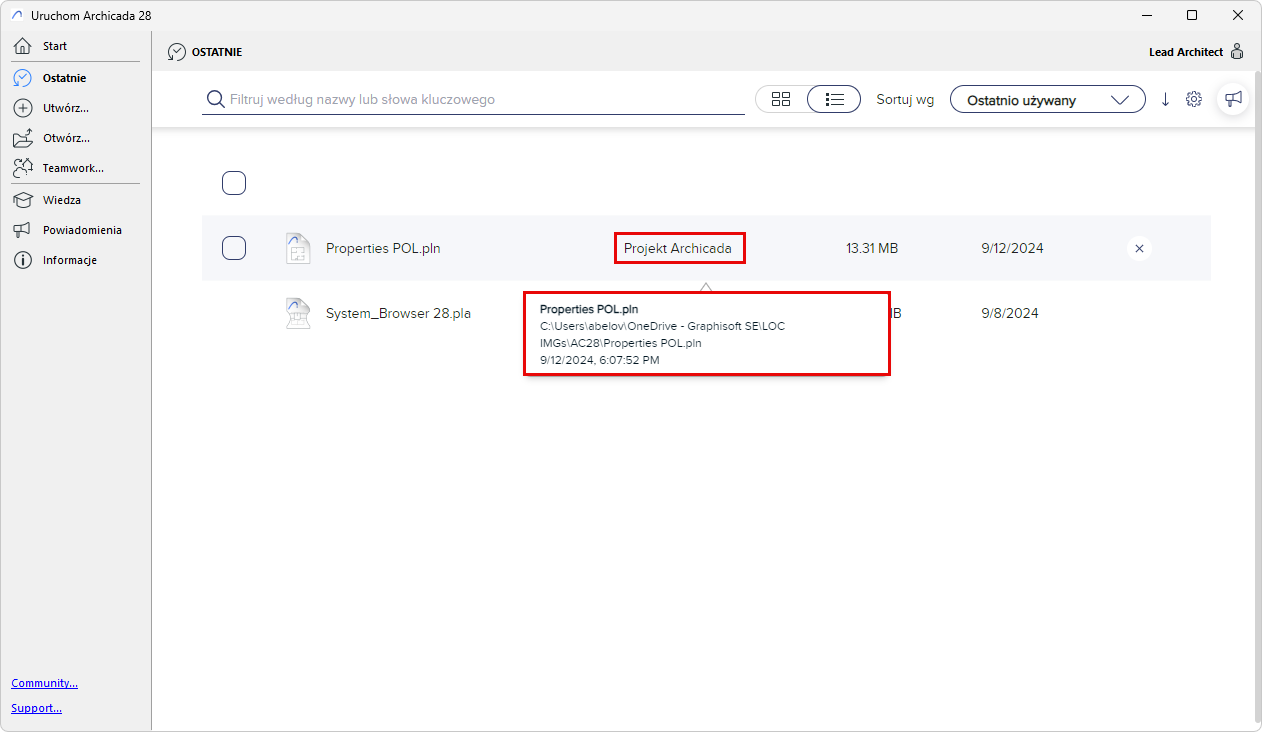The width and height of the screenshot is (1262, 732).
Task: Click the System_Browser 28.pla file icon
Action: click(298, 313)
